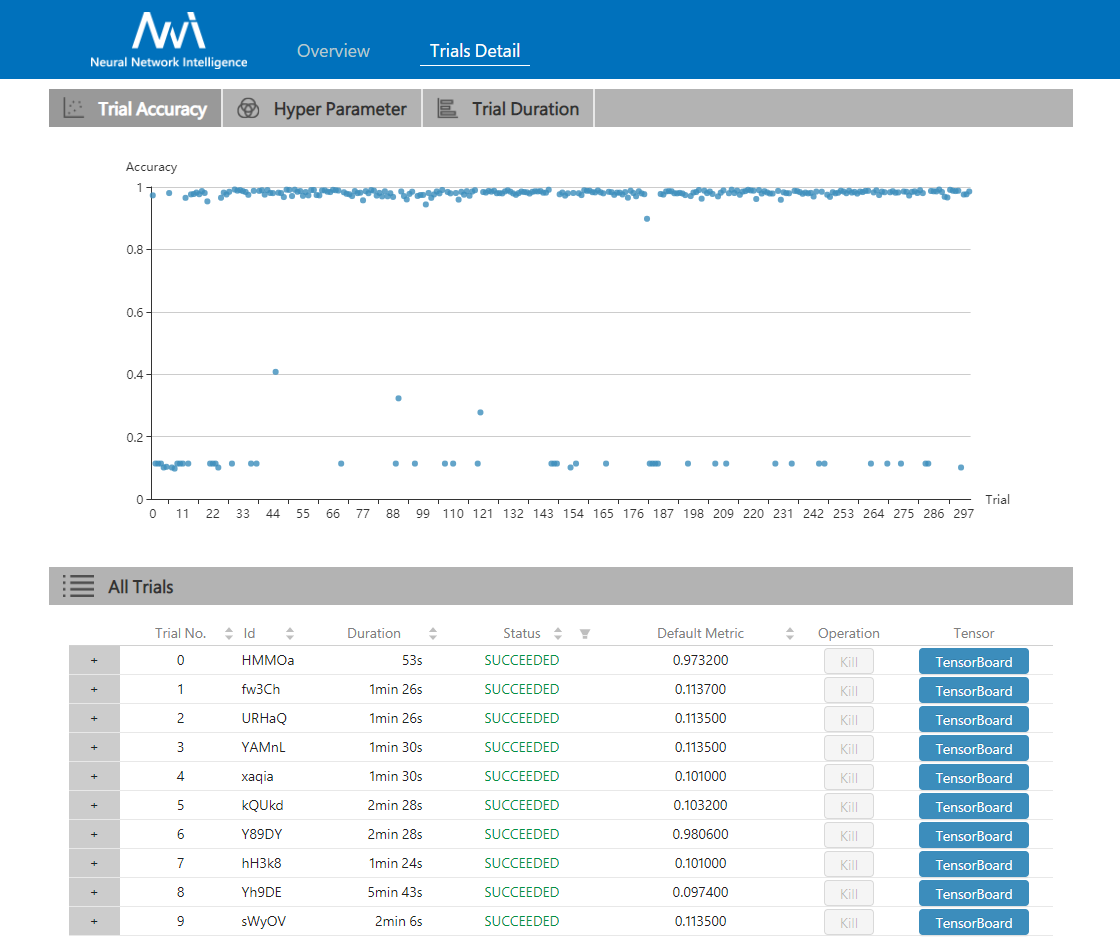This screenshot has height=951, width=1120.
Task: Open TensorBoard for trial Yh9DE
Action: click(973, 894)
